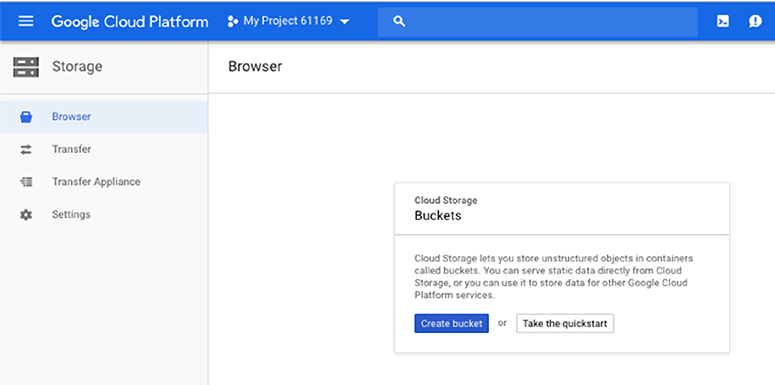Click the project dots icon beside My Project

tap(232, 21)
